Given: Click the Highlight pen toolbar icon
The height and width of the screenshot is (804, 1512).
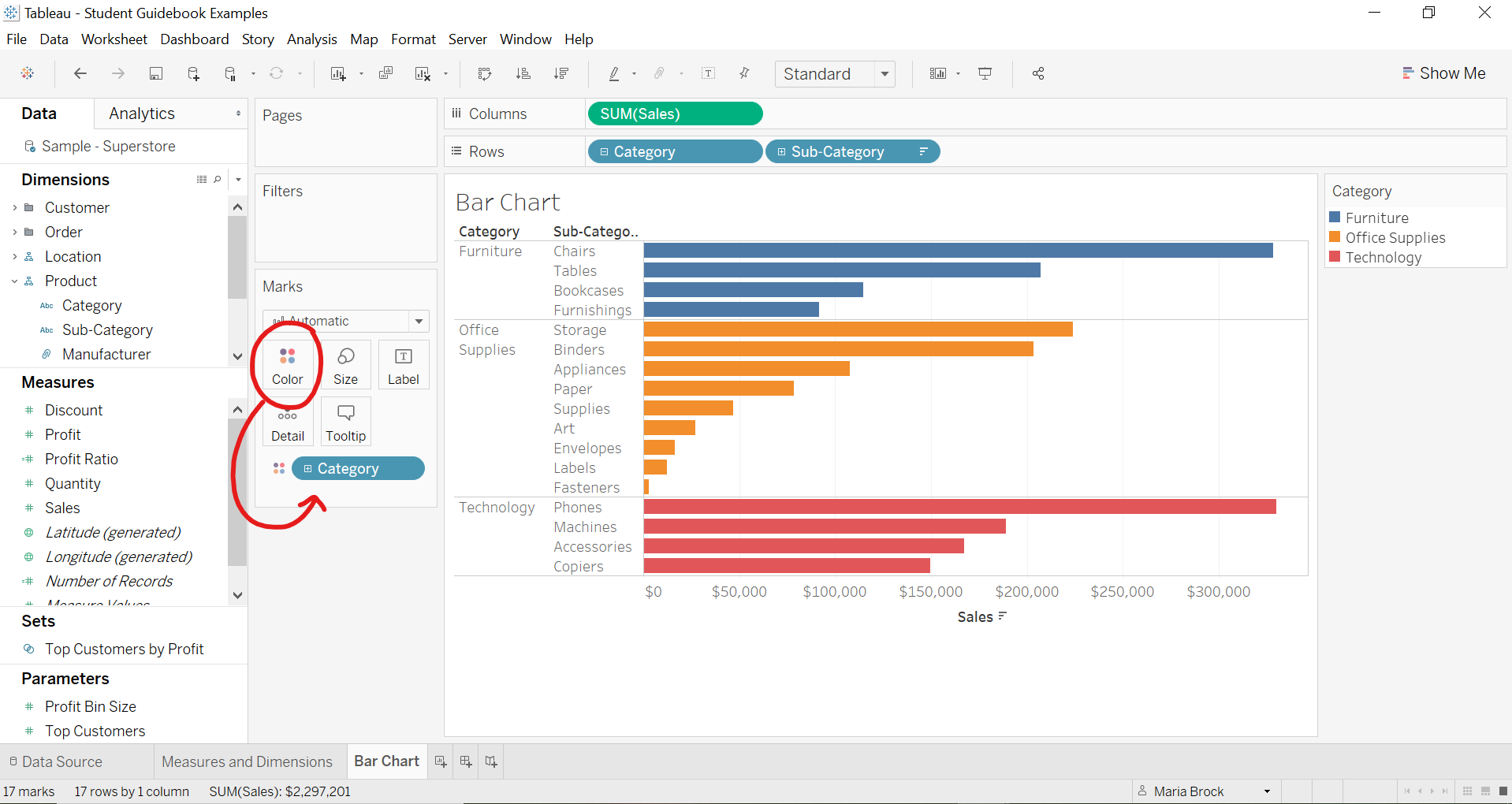Looking at the screenshot, I should coord(614,73).
